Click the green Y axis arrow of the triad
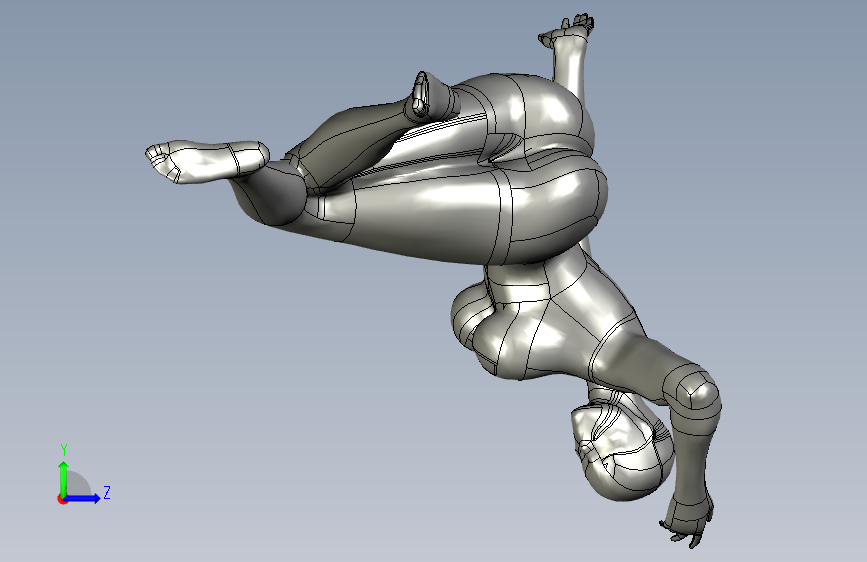867x562 pixels. [x=64, y=478]
